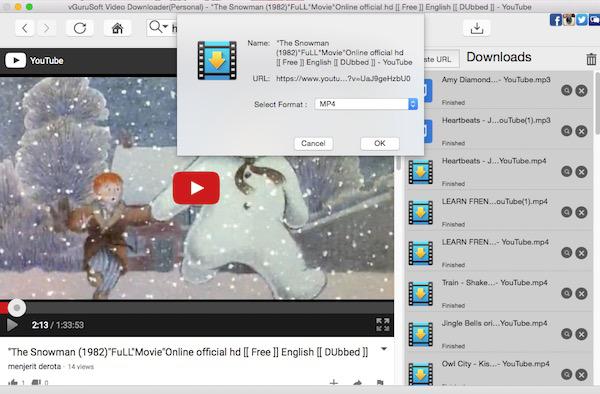Click the 14 views count text
600x394 pixels.
(81, 366)
